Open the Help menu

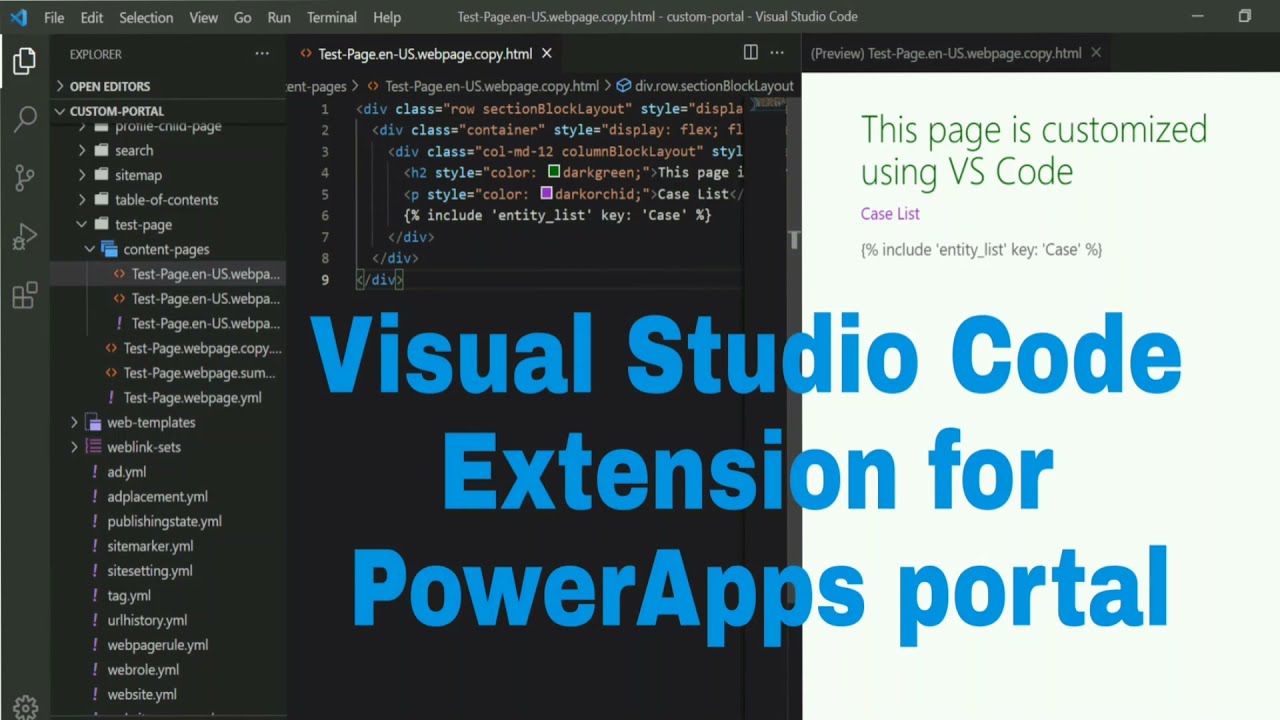pyautogui.click(x=387, y=17)
